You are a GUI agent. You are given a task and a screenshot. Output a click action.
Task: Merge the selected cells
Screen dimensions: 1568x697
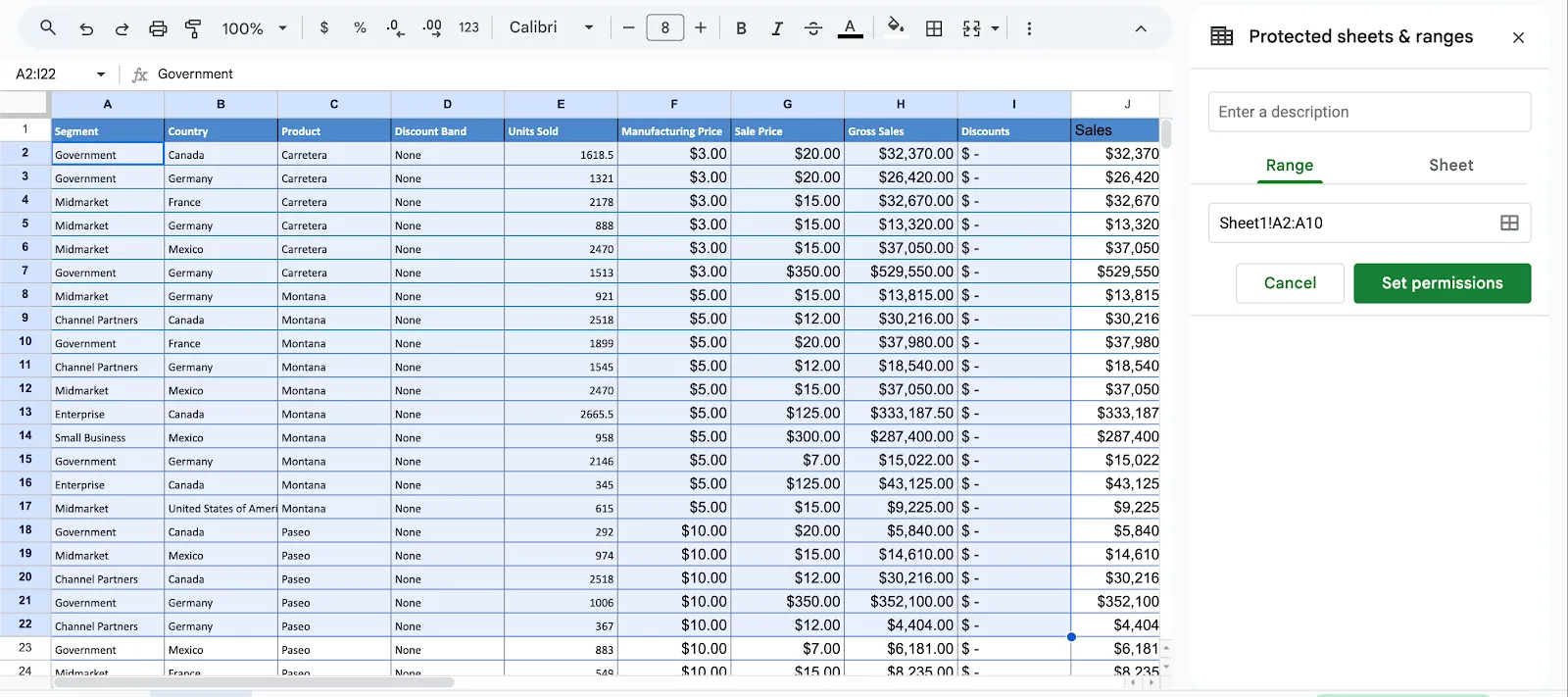pos(971,28)
